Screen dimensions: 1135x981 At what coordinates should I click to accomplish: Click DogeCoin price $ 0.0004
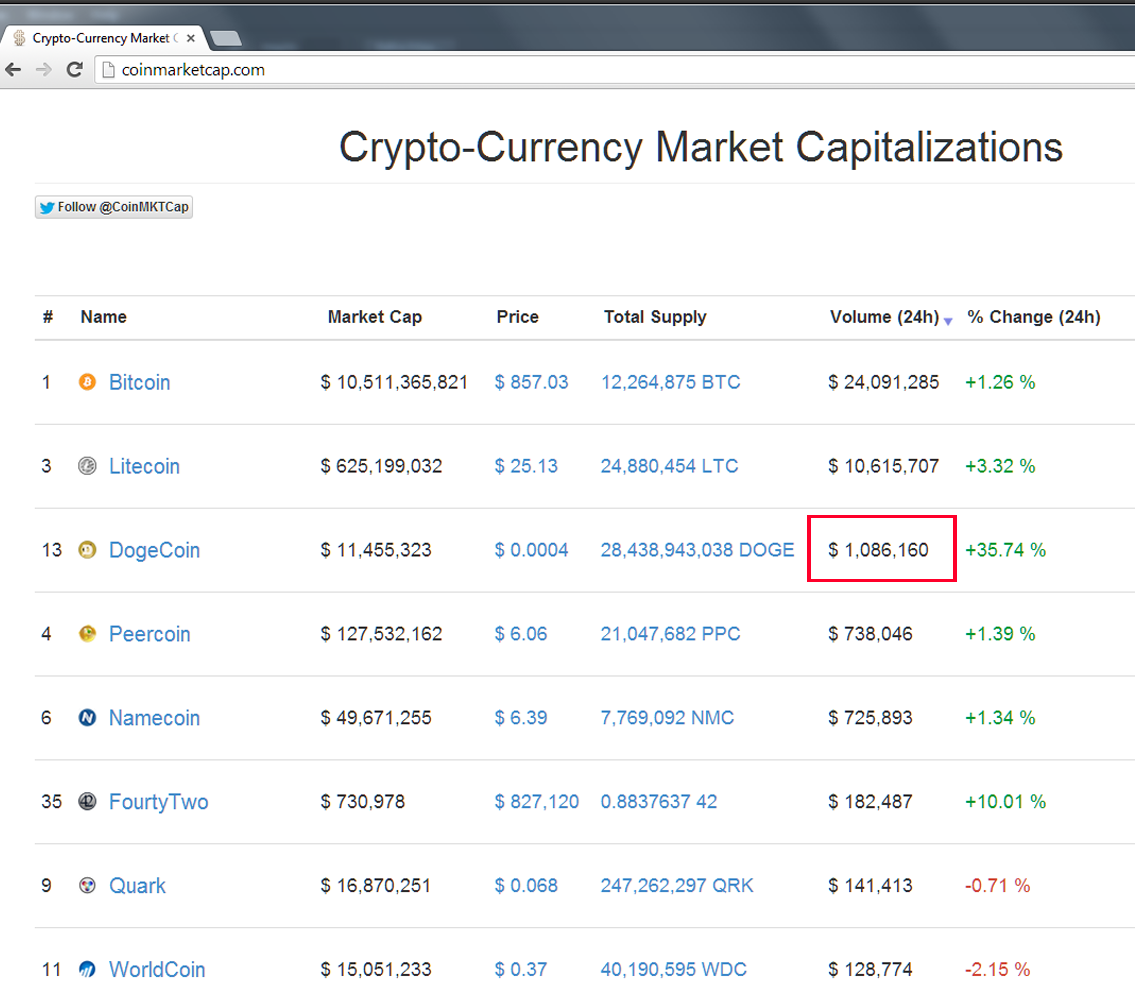point(531,550)
